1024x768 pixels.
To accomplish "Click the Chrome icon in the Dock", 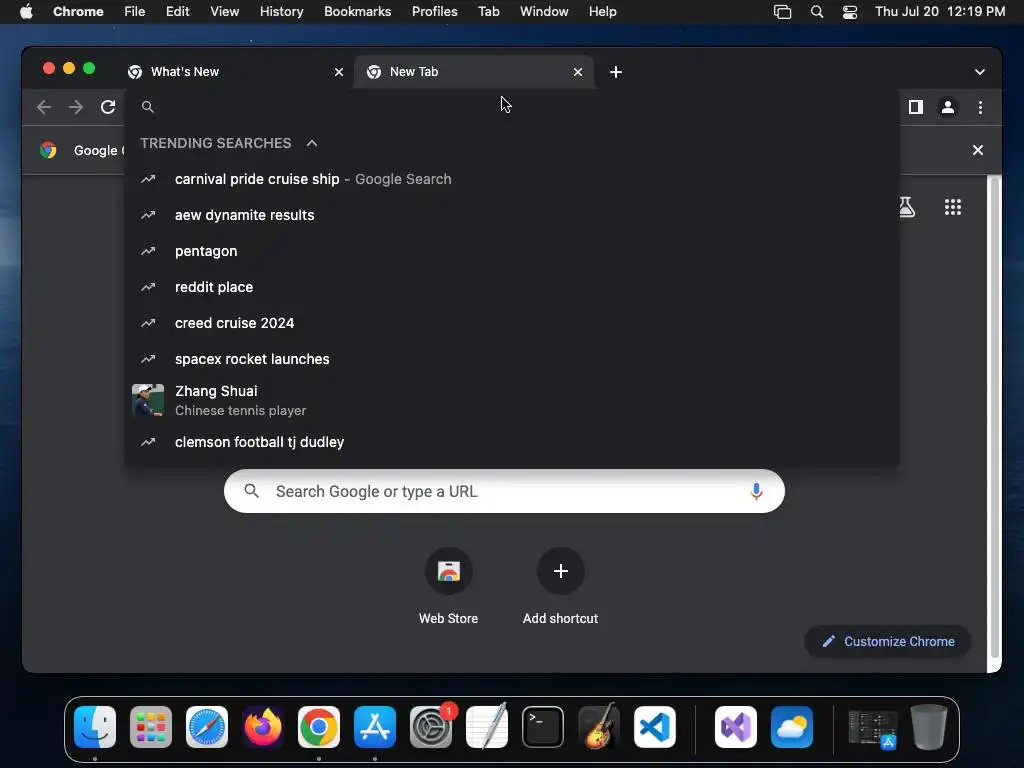I will click(x=319, y=727).
